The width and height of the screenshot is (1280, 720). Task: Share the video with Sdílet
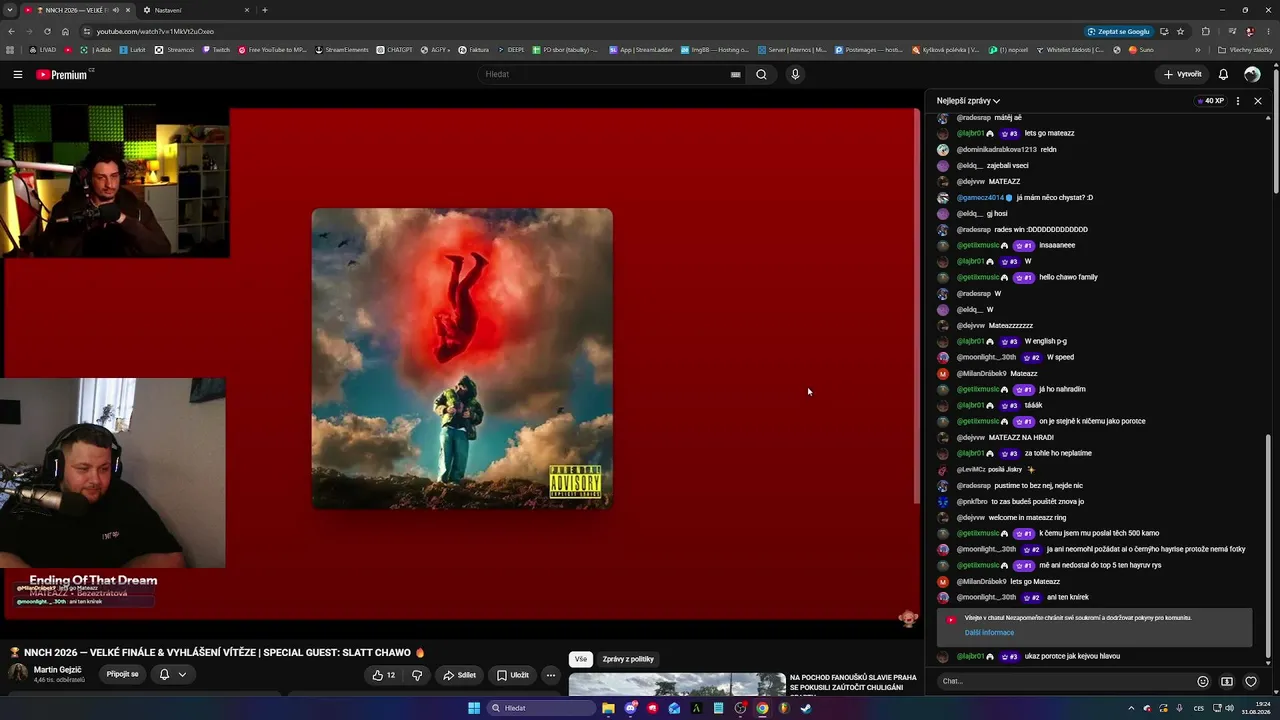[x=459, y=675]
